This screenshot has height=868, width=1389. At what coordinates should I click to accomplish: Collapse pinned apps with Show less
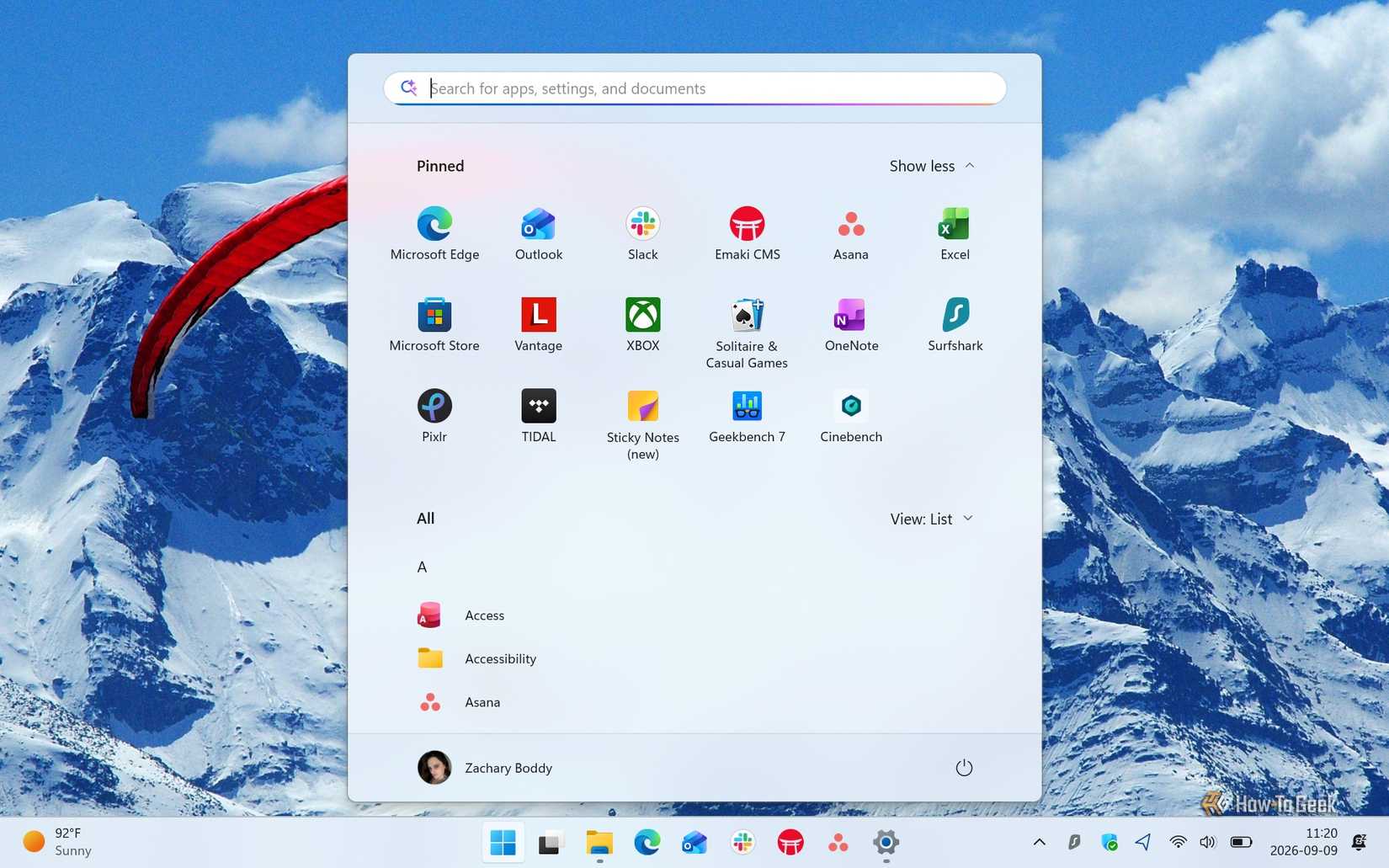point(932,166)
